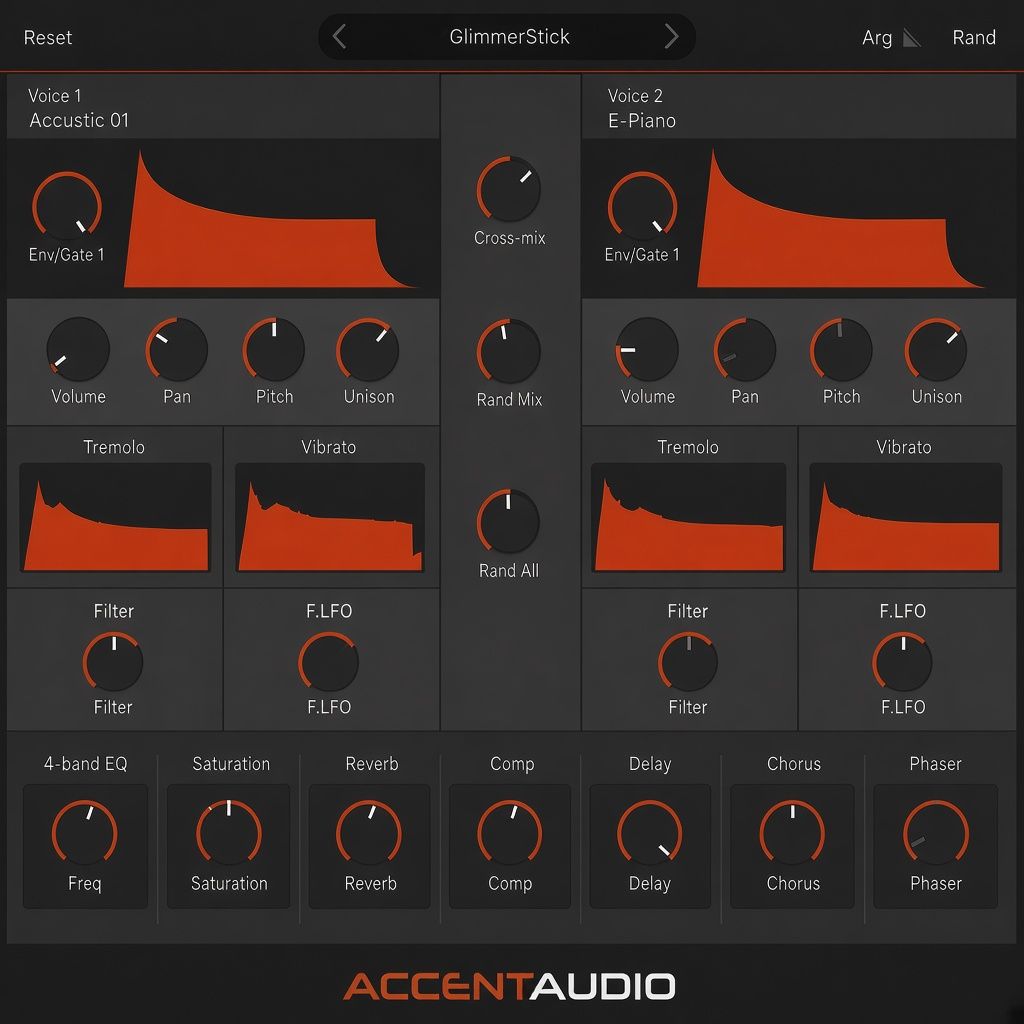Click Voice 2 Filter knob
Viewport: 1024px width, 1024px height.
point(688,662)
